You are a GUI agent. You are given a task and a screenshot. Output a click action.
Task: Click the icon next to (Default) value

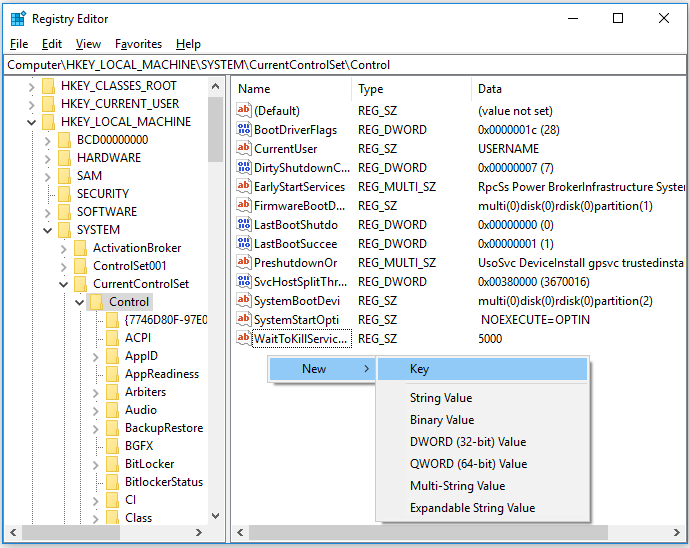point(244,111)
